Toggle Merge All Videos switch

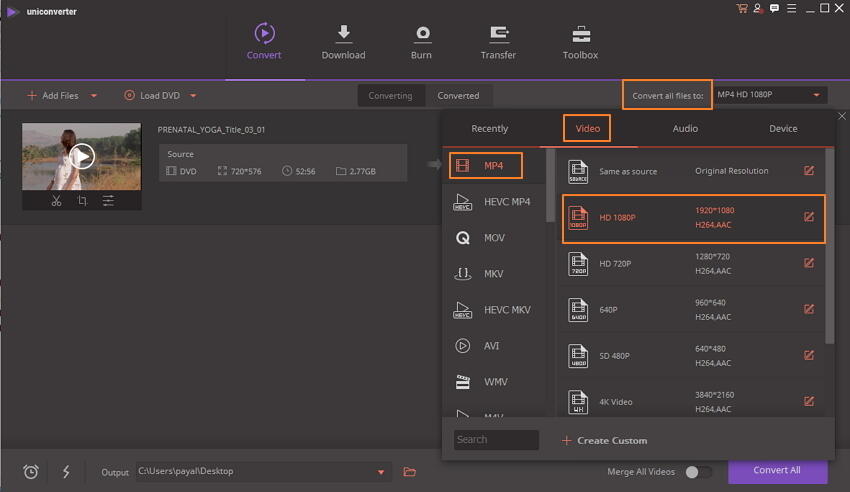698,472
